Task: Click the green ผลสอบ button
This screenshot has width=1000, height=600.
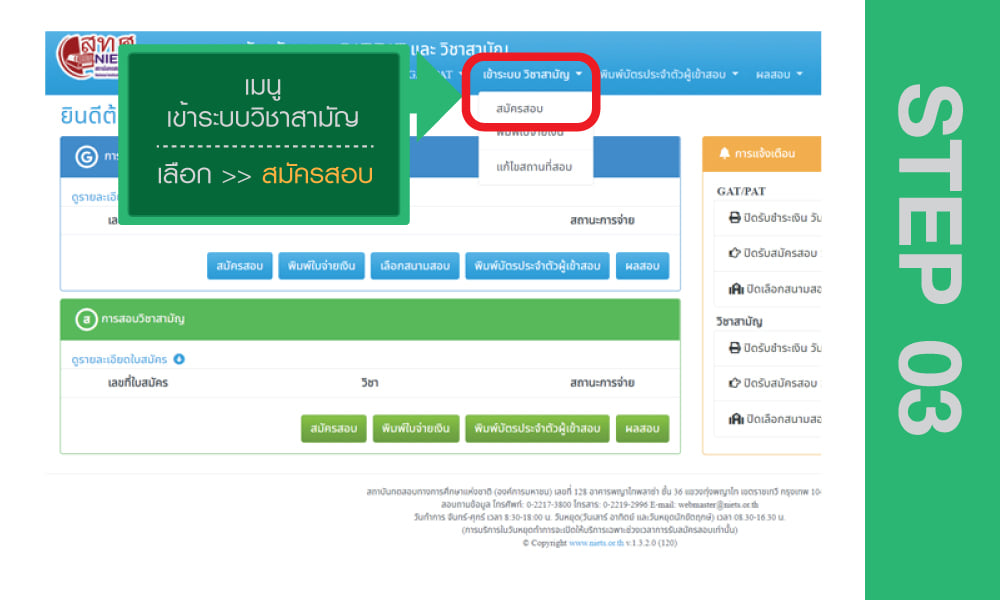Action: click(642, 428)
